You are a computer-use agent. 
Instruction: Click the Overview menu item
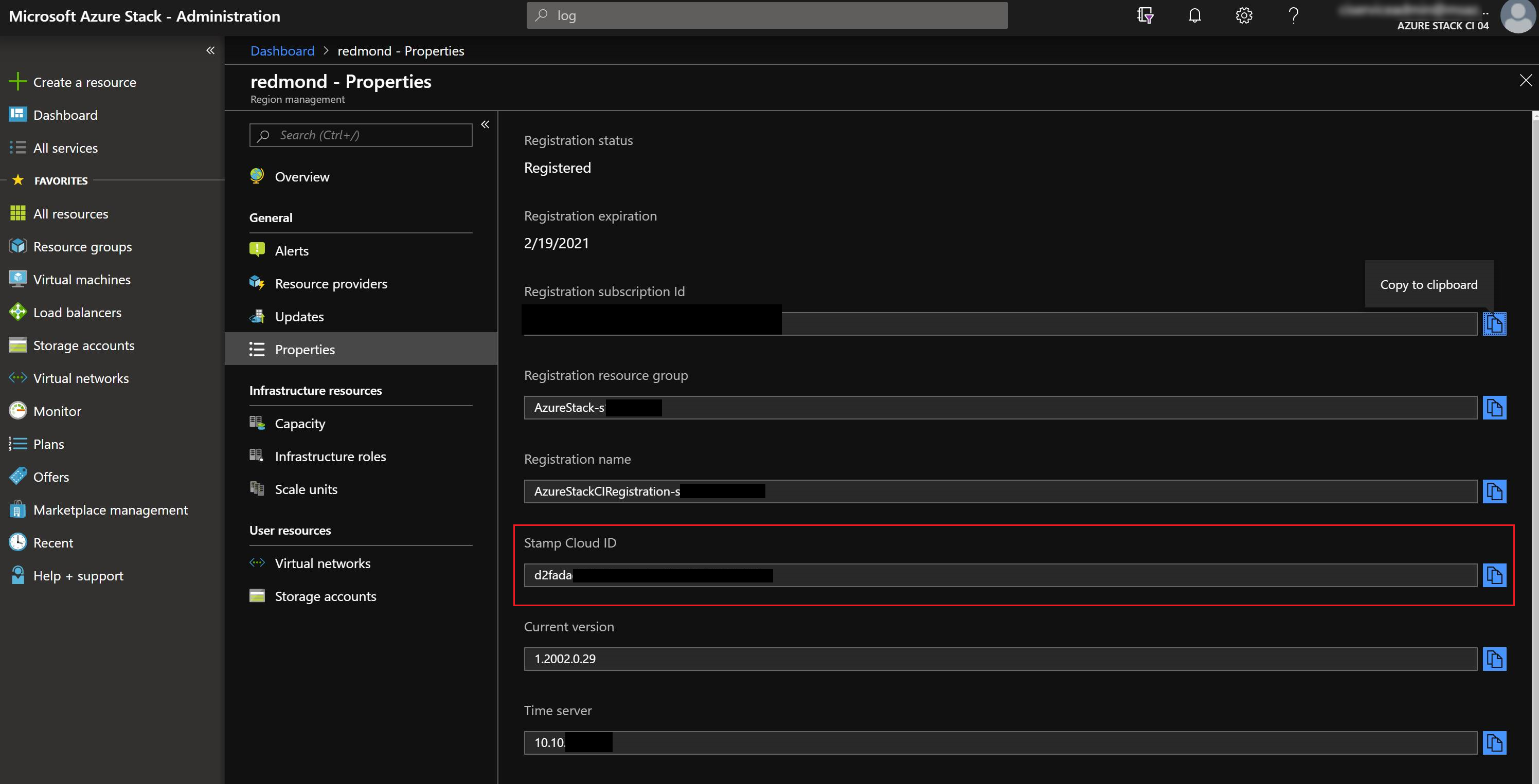tap(302, 176)
